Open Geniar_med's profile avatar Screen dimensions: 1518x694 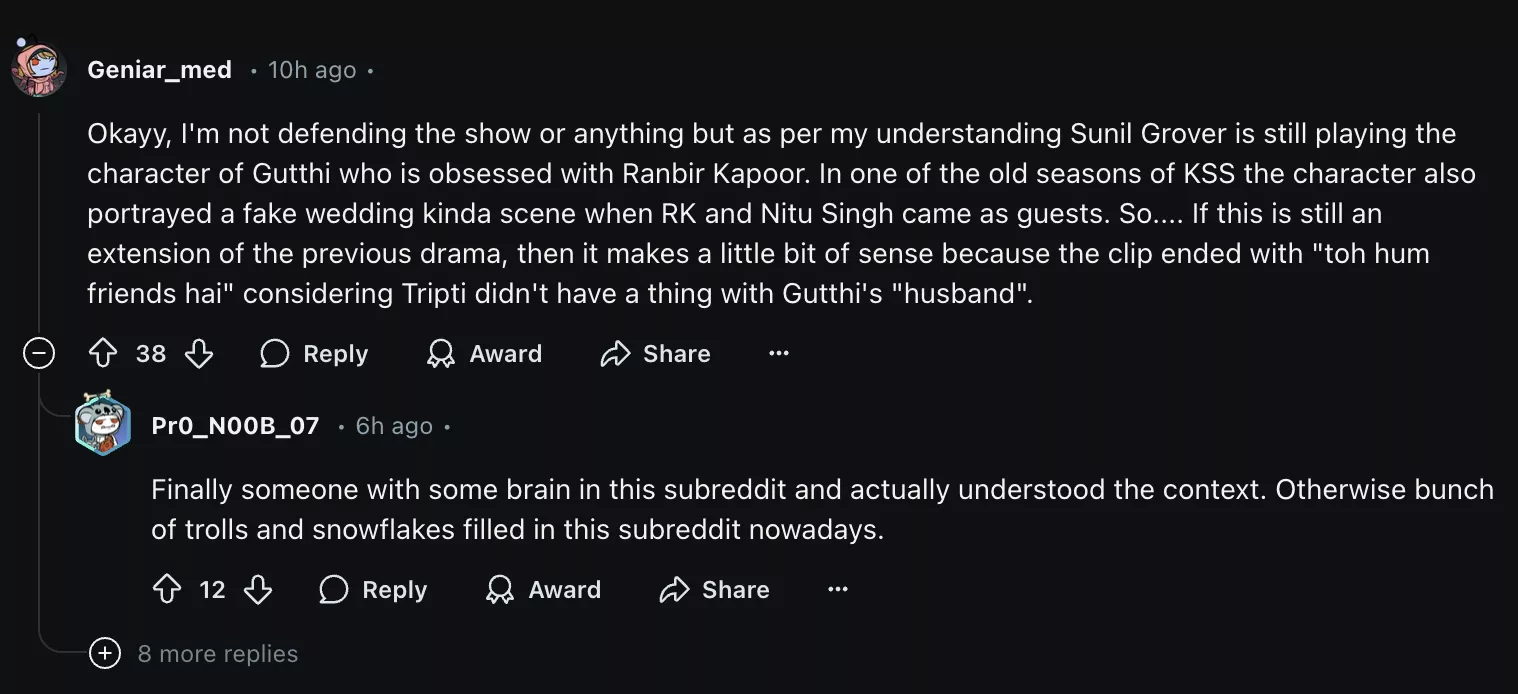tap(39, 70)
